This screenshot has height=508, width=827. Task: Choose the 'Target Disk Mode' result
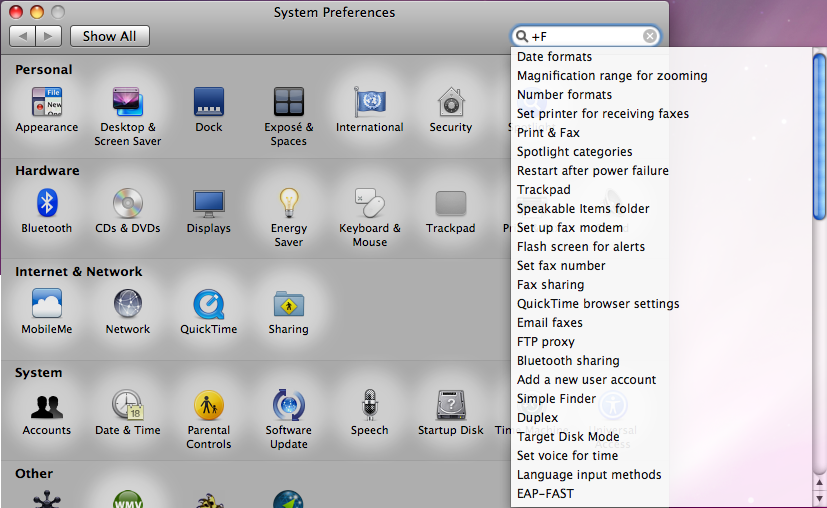point(568,436)
